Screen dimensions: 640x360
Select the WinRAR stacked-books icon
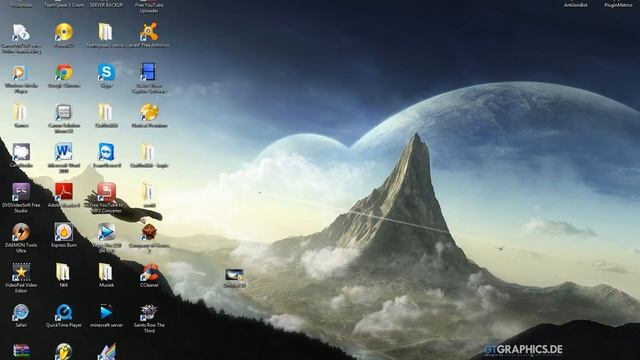[21, 351]
